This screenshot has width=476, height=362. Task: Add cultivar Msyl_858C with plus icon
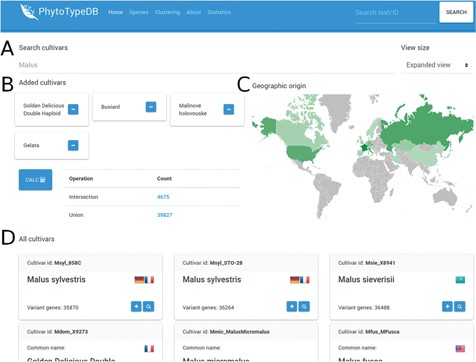pyautogui.click(x=136, y=306)
